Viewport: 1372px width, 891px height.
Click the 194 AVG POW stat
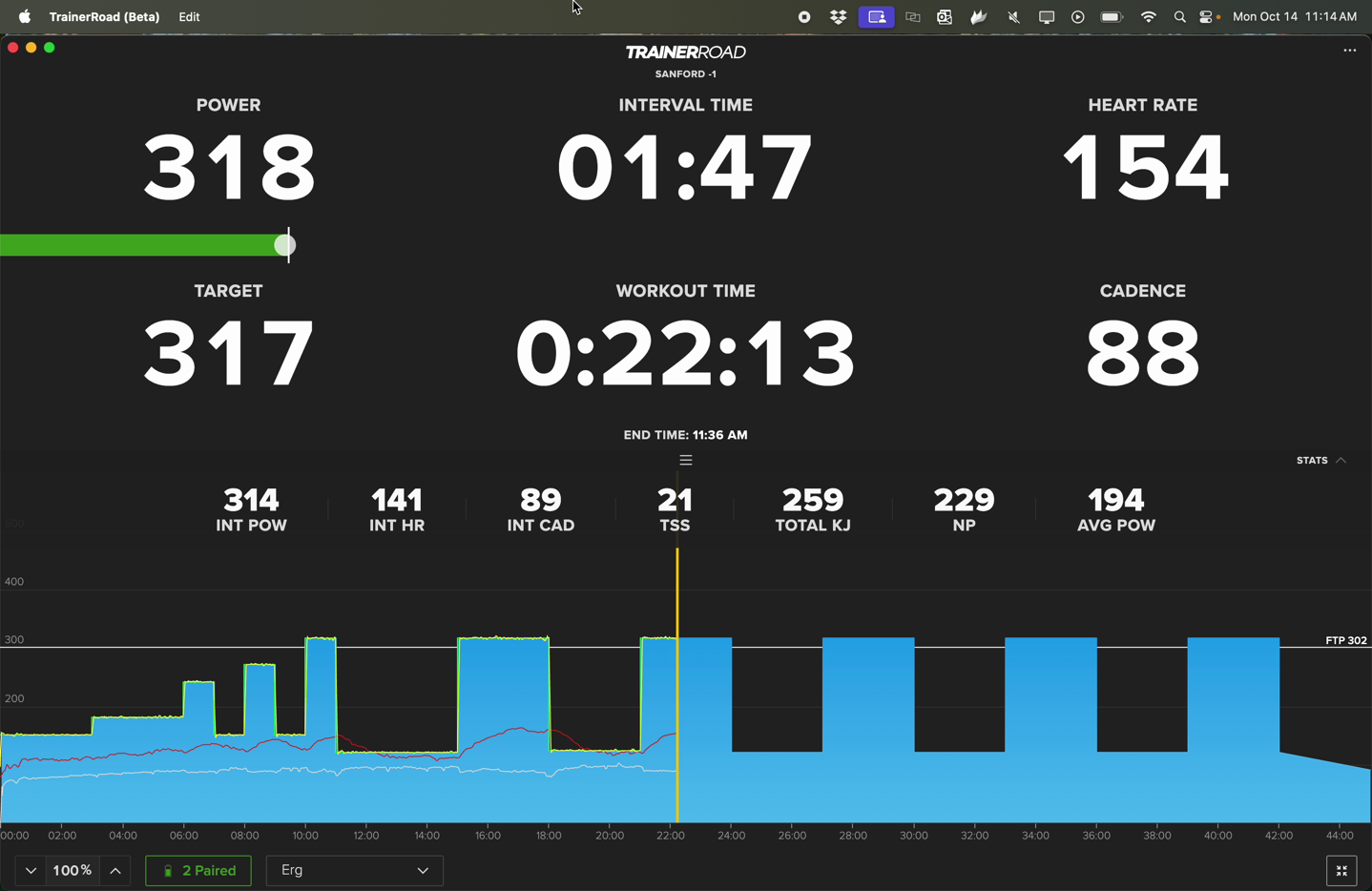1116,509
